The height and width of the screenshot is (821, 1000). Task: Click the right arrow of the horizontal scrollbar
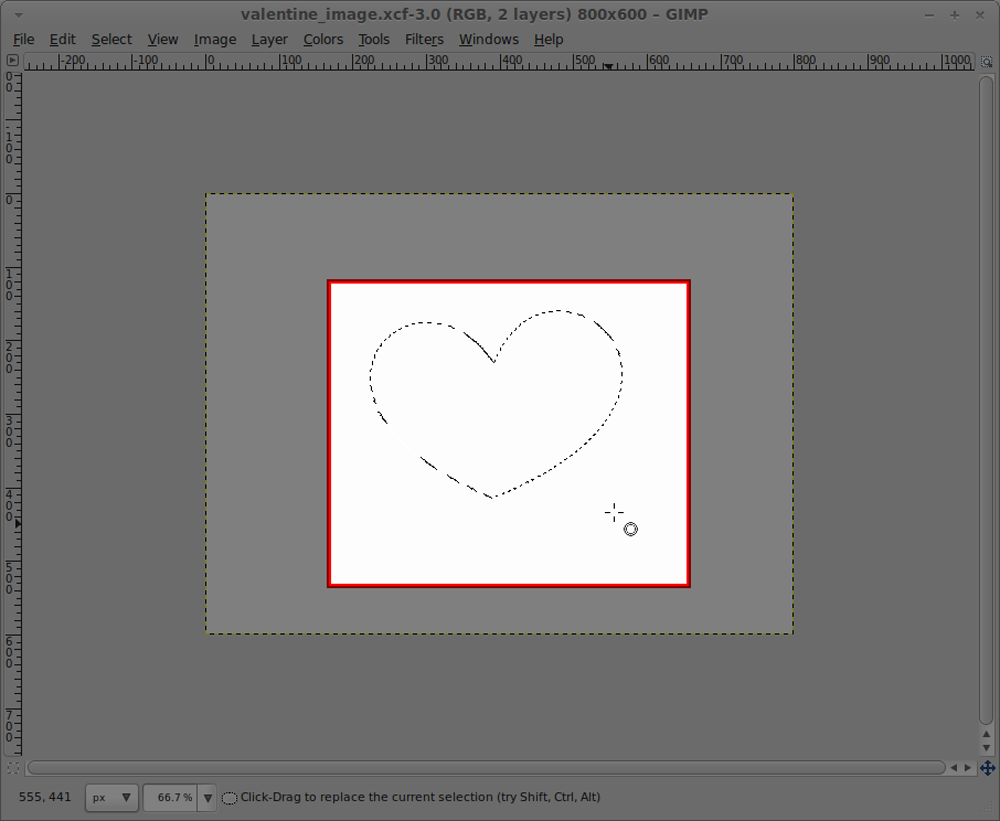point(969,768)
